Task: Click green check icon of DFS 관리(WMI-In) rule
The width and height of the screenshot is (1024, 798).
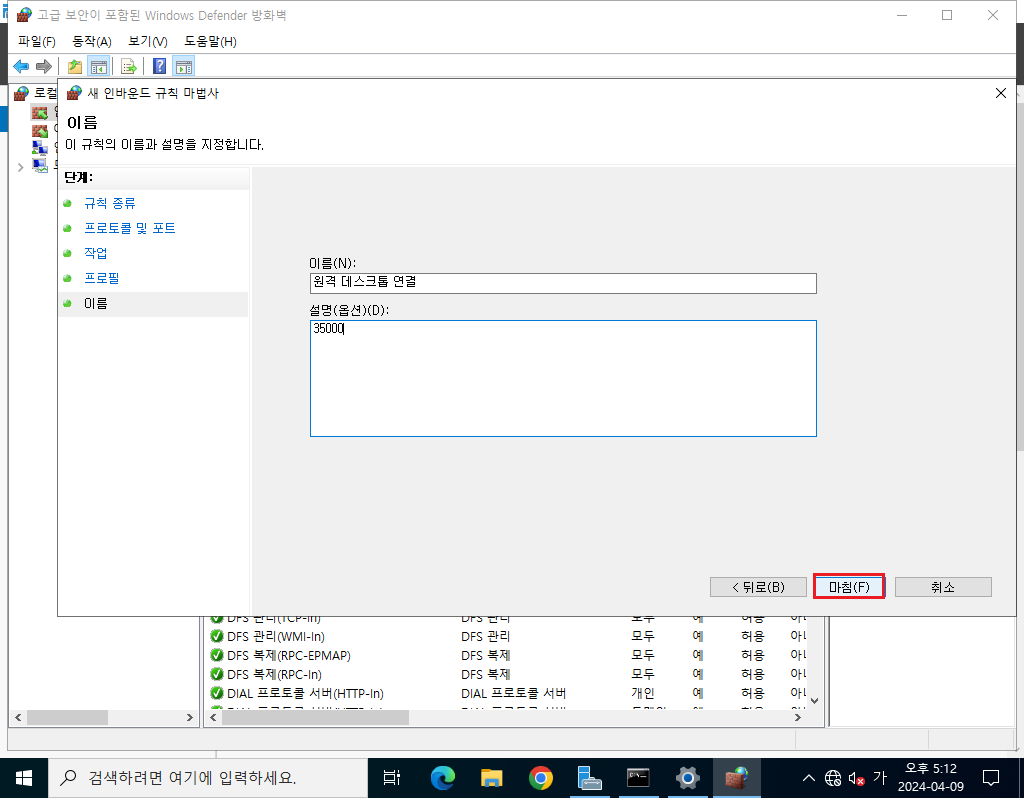Action: [x=217, y=636]
